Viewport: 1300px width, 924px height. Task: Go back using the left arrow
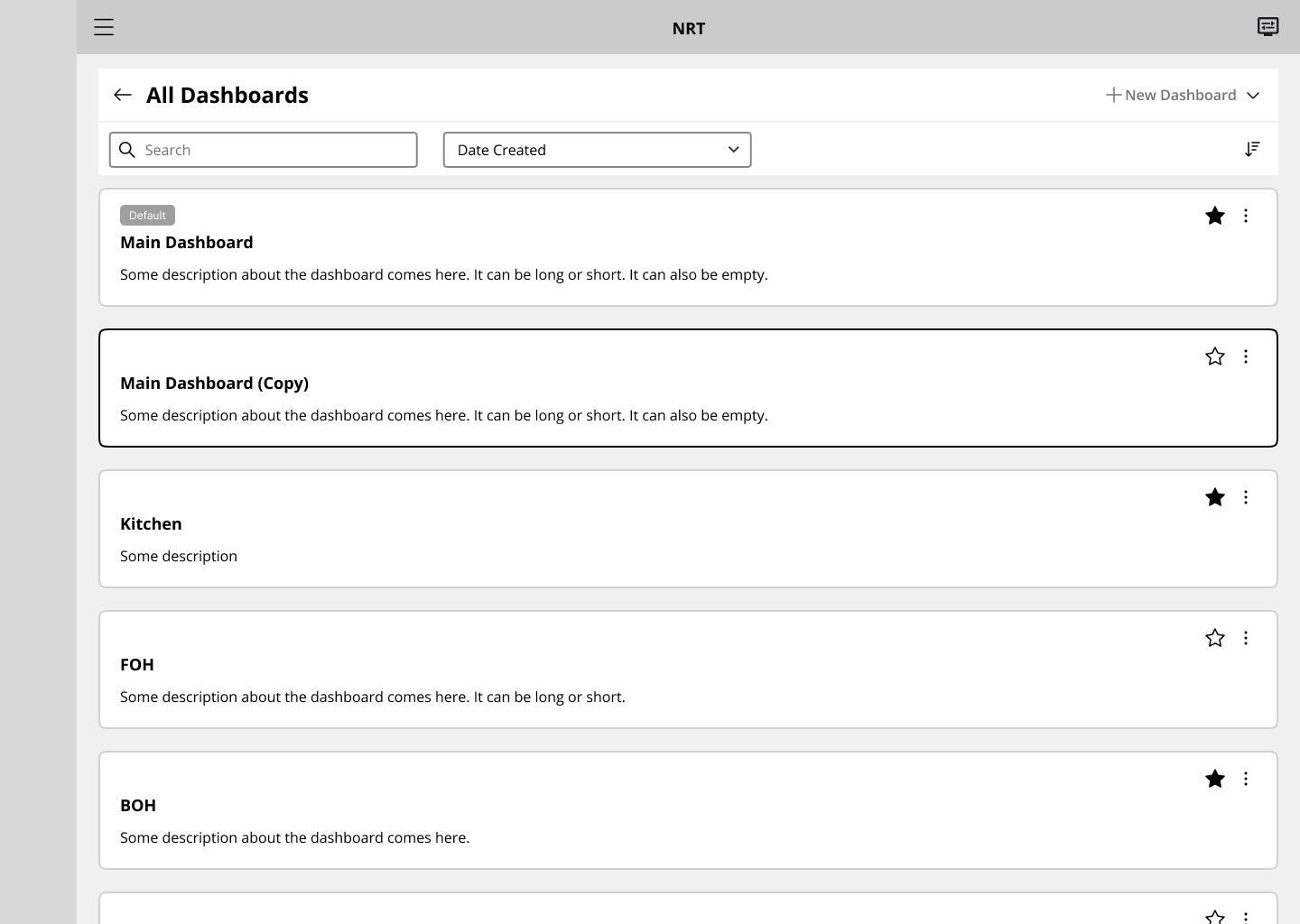pyautogui.click(x=123, y=95)
